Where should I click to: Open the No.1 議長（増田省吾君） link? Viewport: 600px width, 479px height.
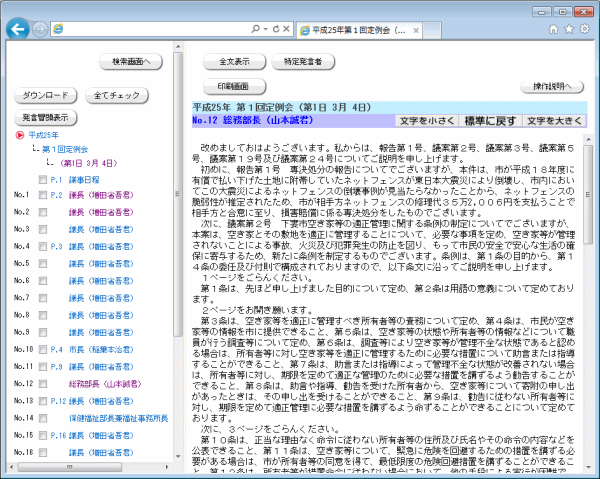point(101,195)
